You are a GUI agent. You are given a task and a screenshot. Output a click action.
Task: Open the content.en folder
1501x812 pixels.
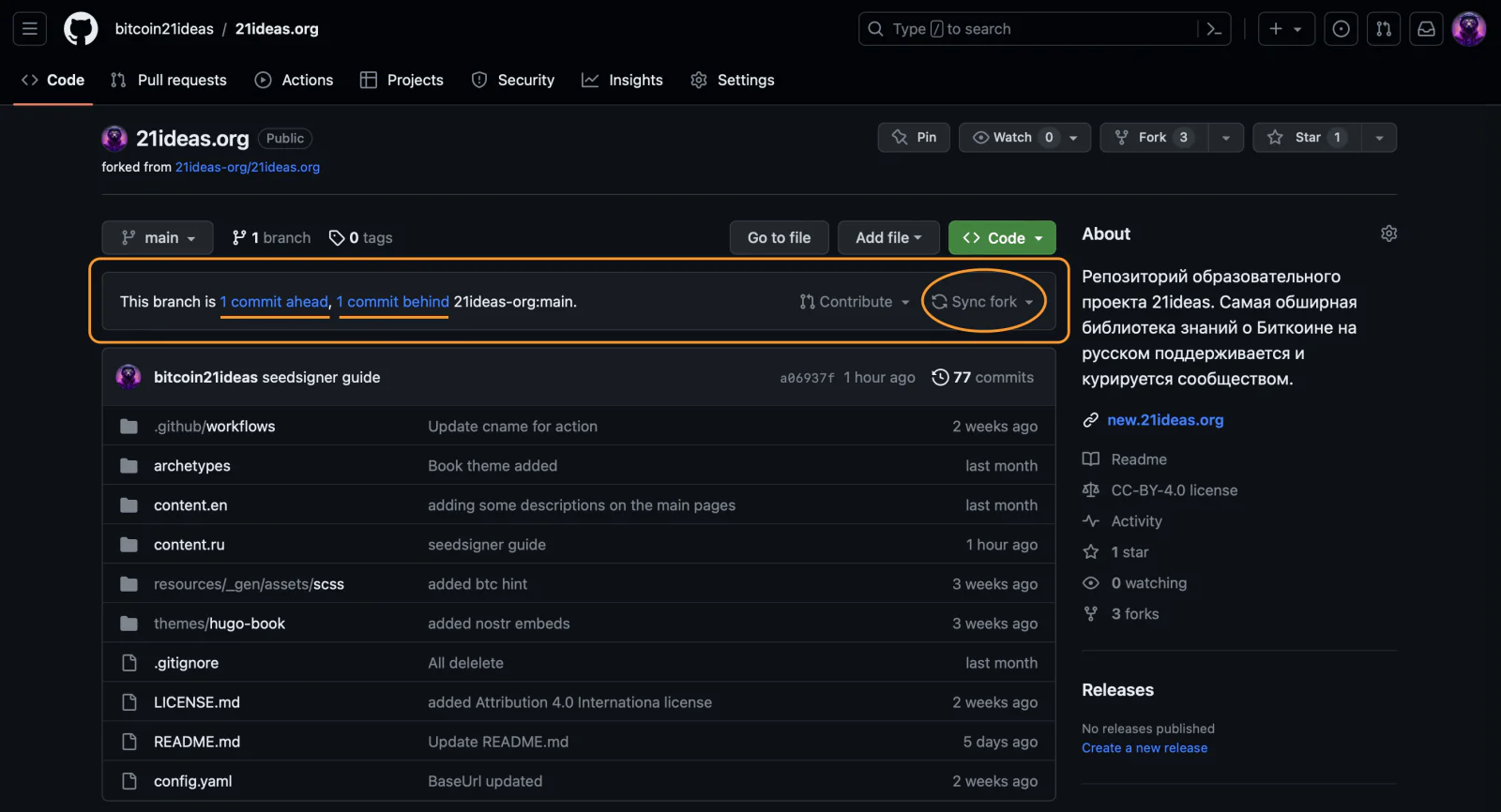[190, 505]
